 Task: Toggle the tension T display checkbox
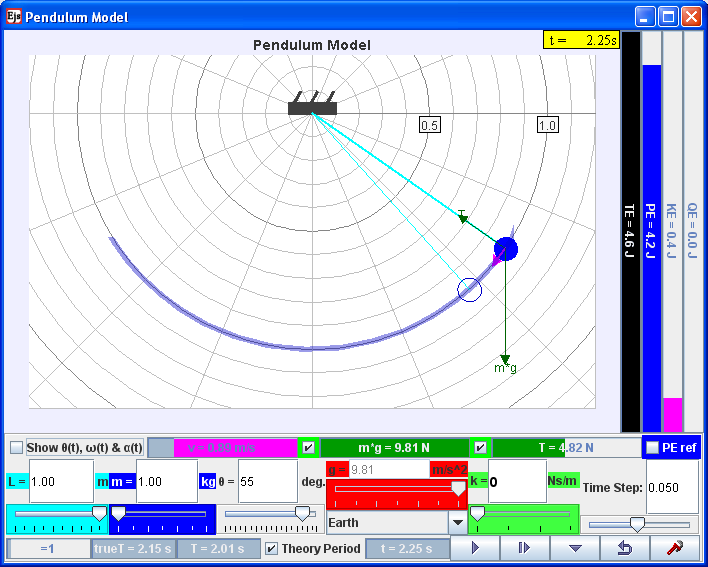[x=481, y=448]
